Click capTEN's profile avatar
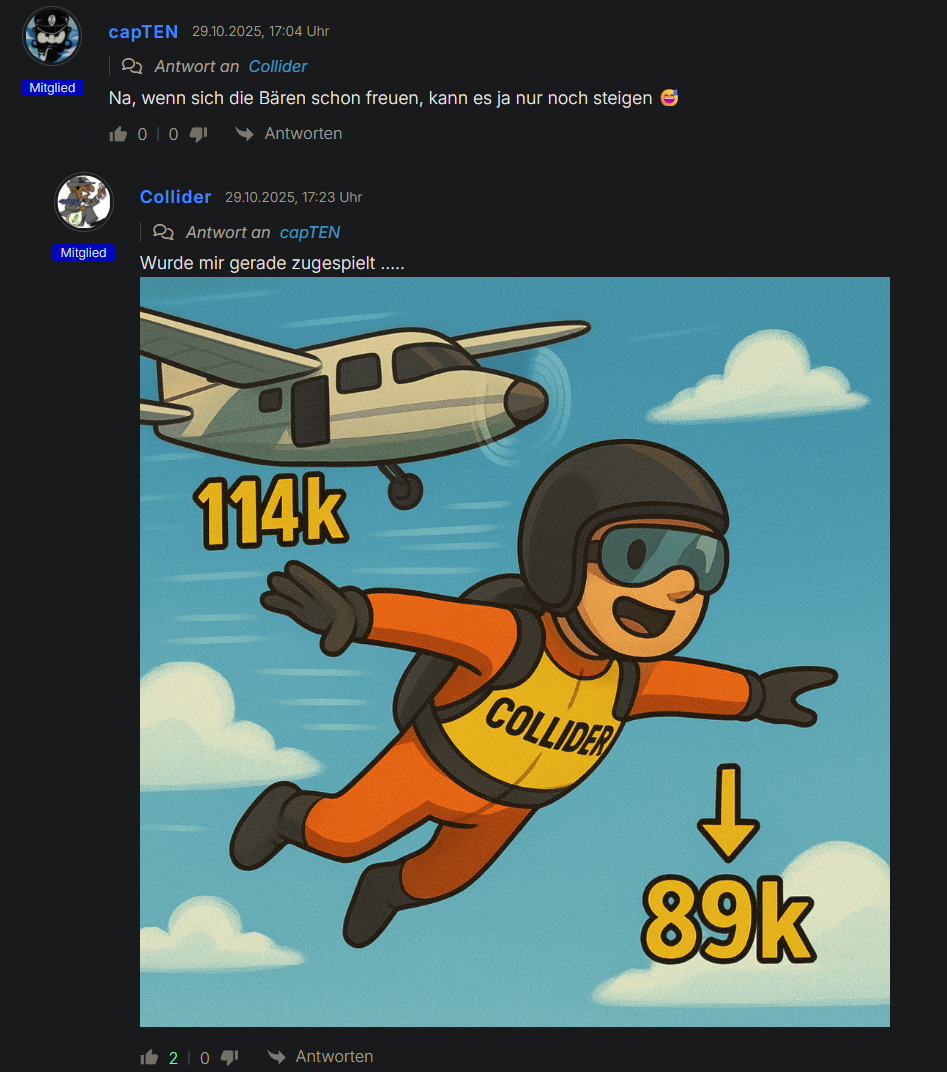 (x=52, y=36)
